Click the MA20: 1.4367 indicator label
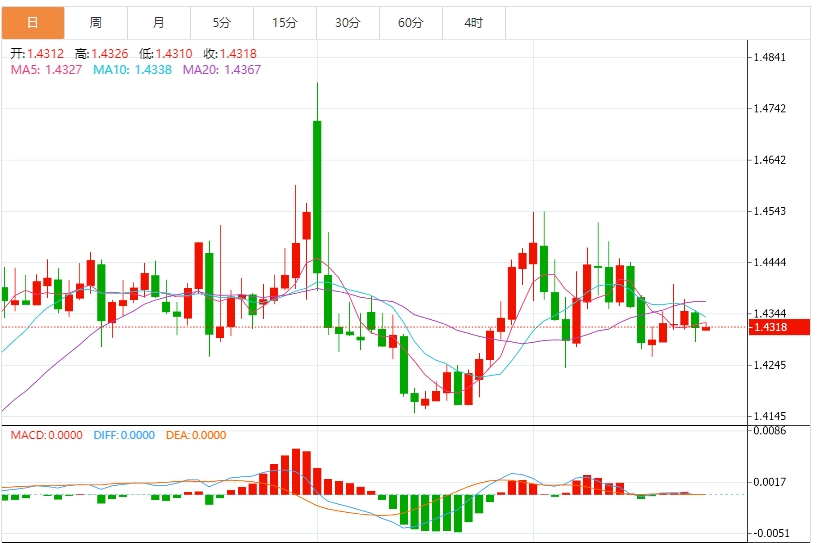The height and width of the screenshot is (543, 819). click(x=222, y=70)
